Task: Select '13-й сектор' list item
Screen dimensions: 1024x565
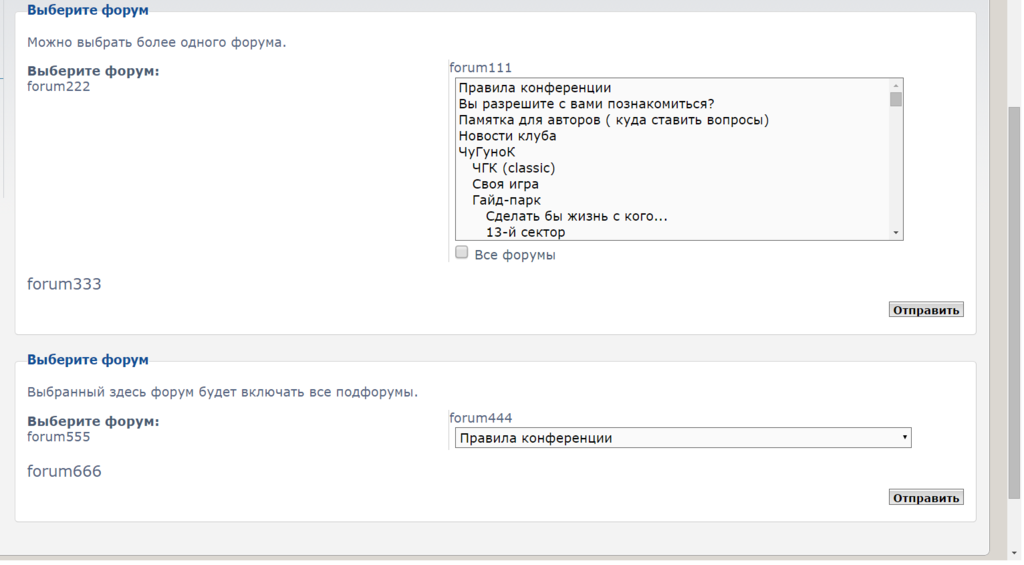Action: click(x=525, y=232)
